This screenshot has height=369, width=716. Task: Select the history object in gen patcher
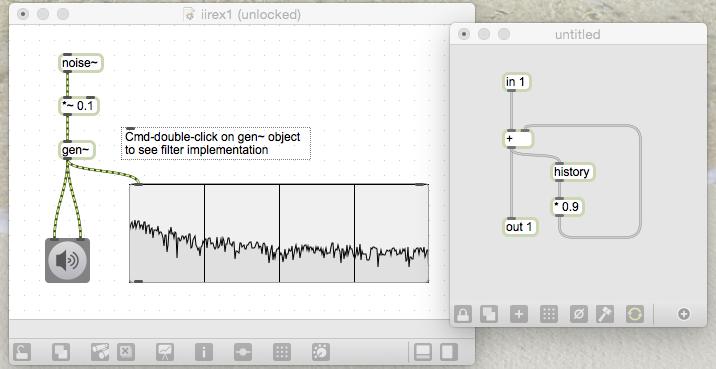click(x=572, y=172)
